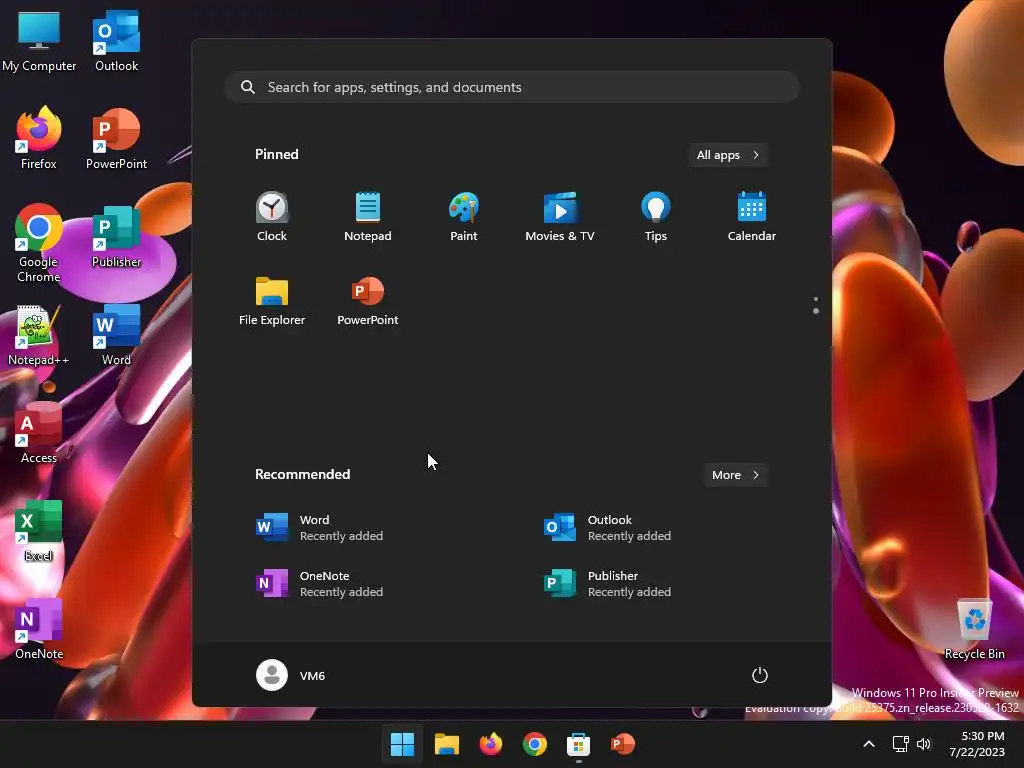
Task: Open the pinned Clock app
Action: (x=272, y=217)
